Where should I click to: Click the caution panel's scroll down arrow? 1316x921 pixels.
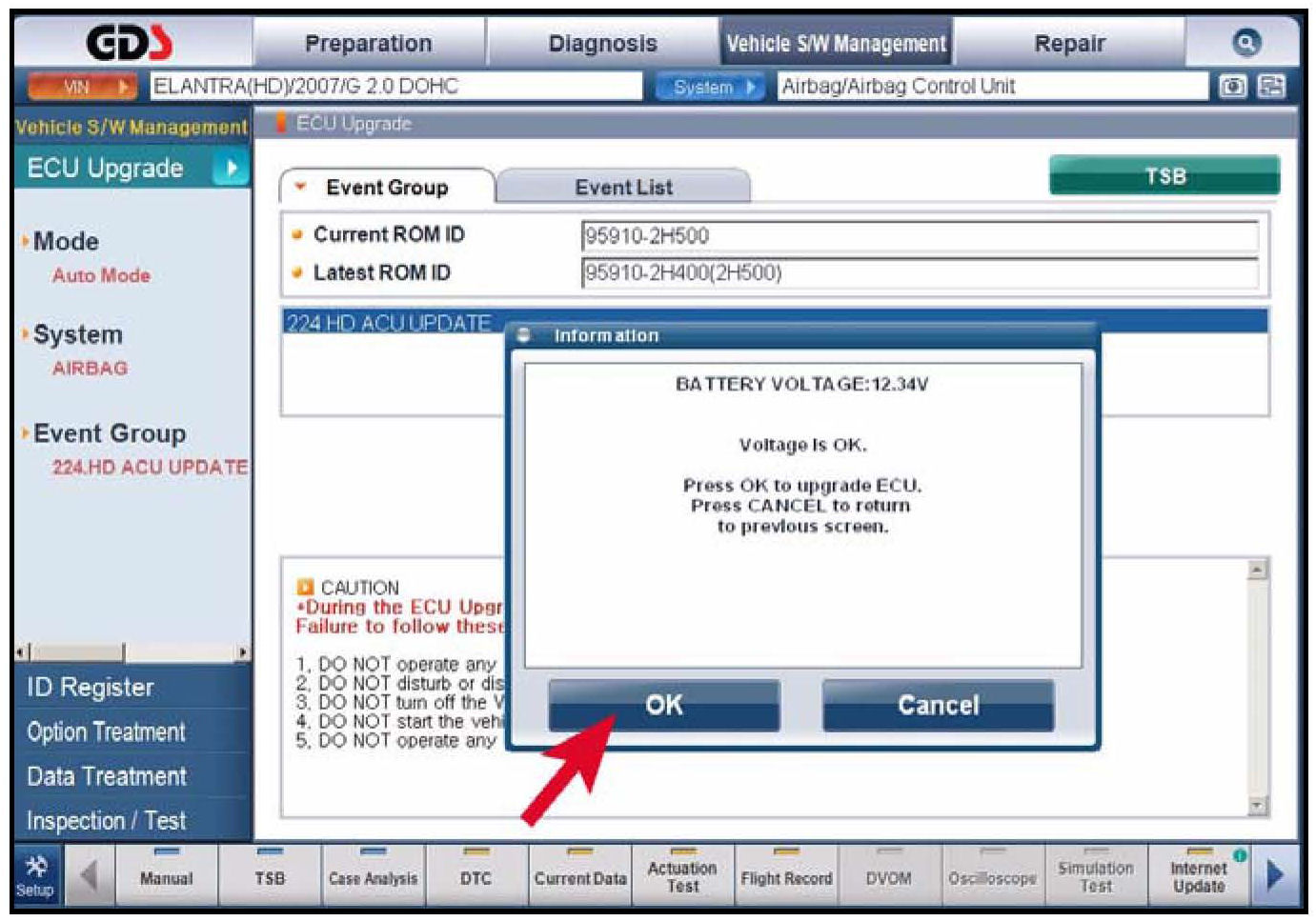[1258, 805]
